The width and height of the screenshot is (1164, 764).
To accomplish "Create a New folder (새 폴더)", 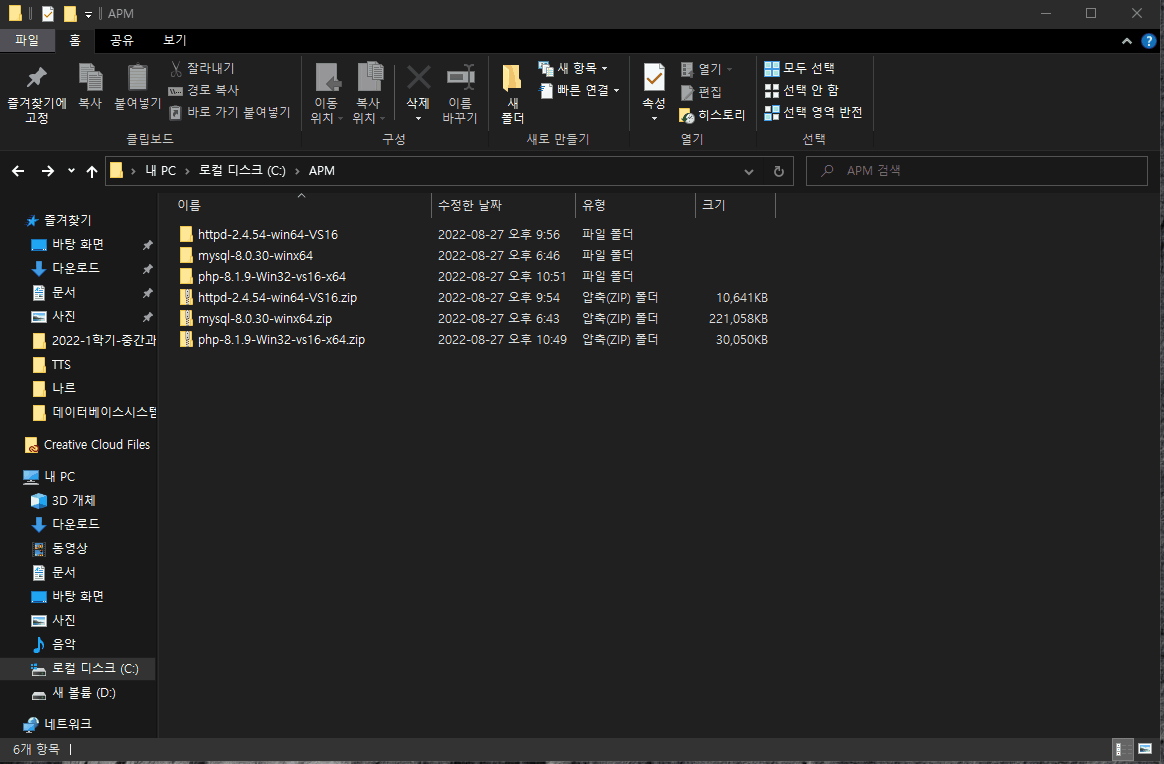I will pos(512,94).
